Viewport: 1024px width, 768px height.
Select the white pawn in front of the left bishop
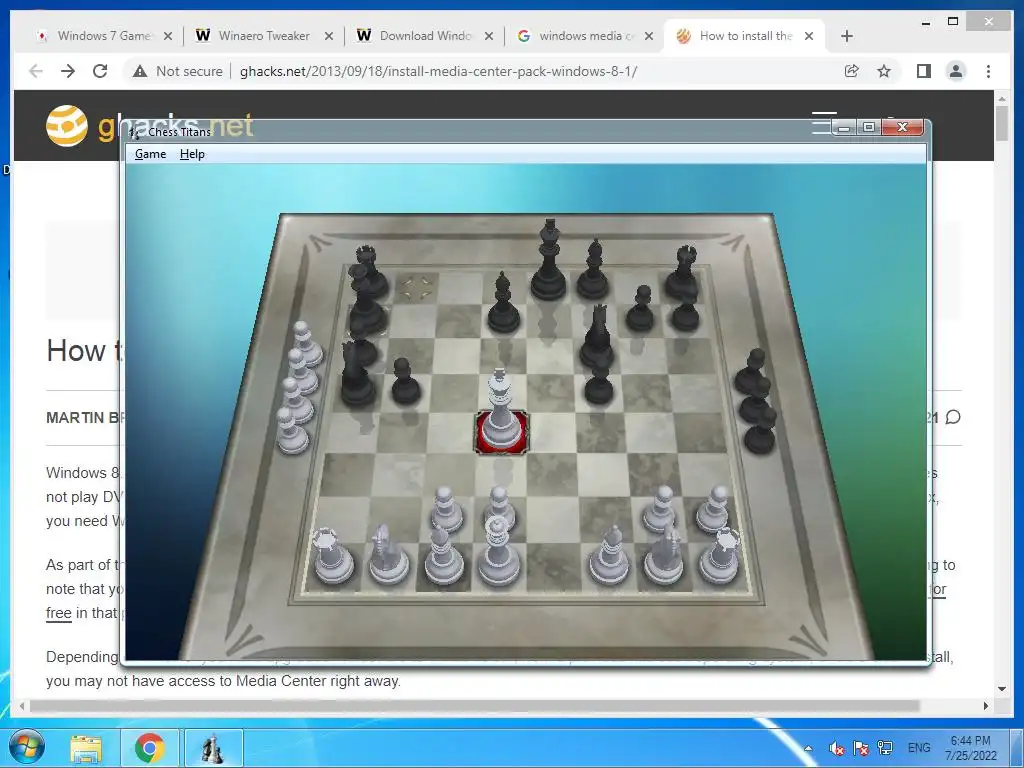[447, 509]
